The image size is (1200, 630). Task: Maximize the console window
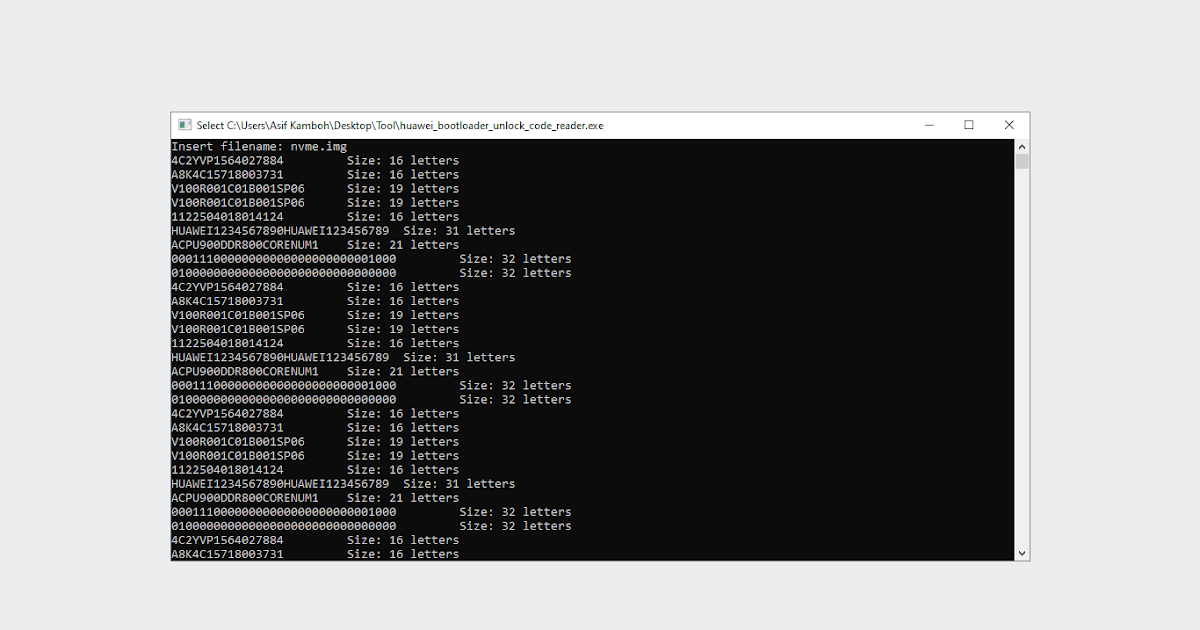969,125
